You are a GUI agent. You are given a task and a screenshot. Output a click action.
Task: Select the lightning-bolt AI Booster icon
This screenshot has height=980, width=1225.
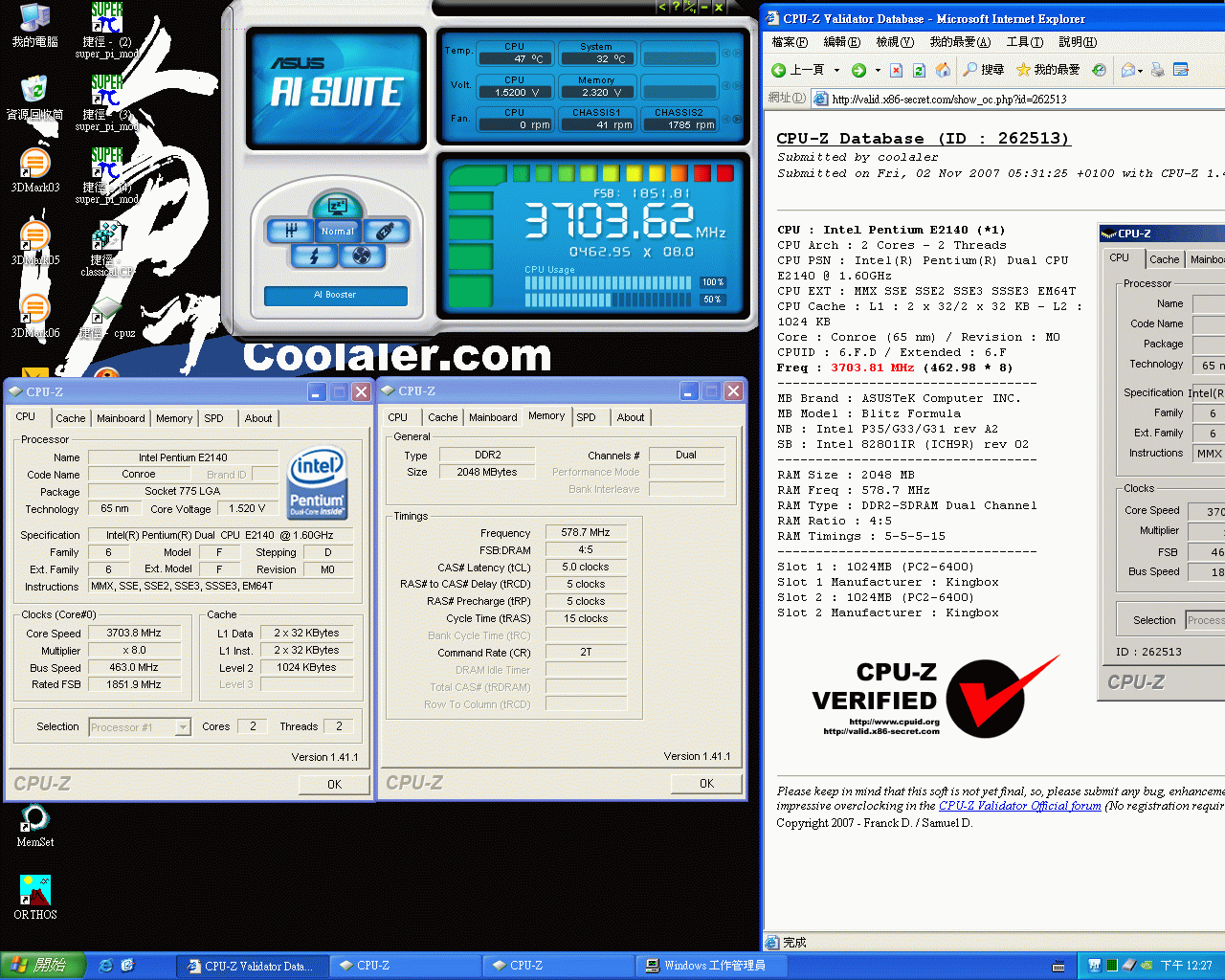coord(313,256)
